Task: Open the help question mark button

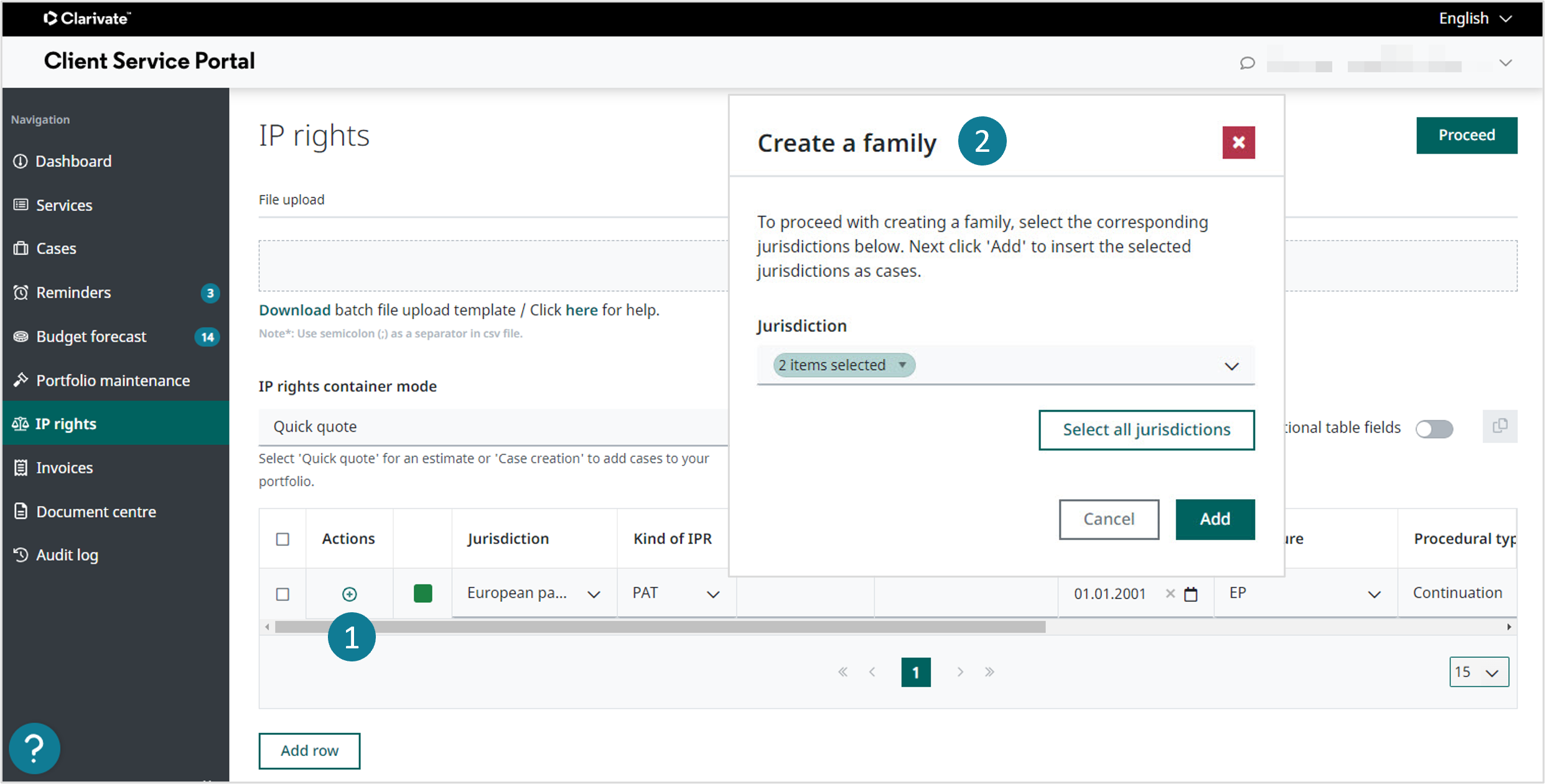Action: tap(35, 749)
